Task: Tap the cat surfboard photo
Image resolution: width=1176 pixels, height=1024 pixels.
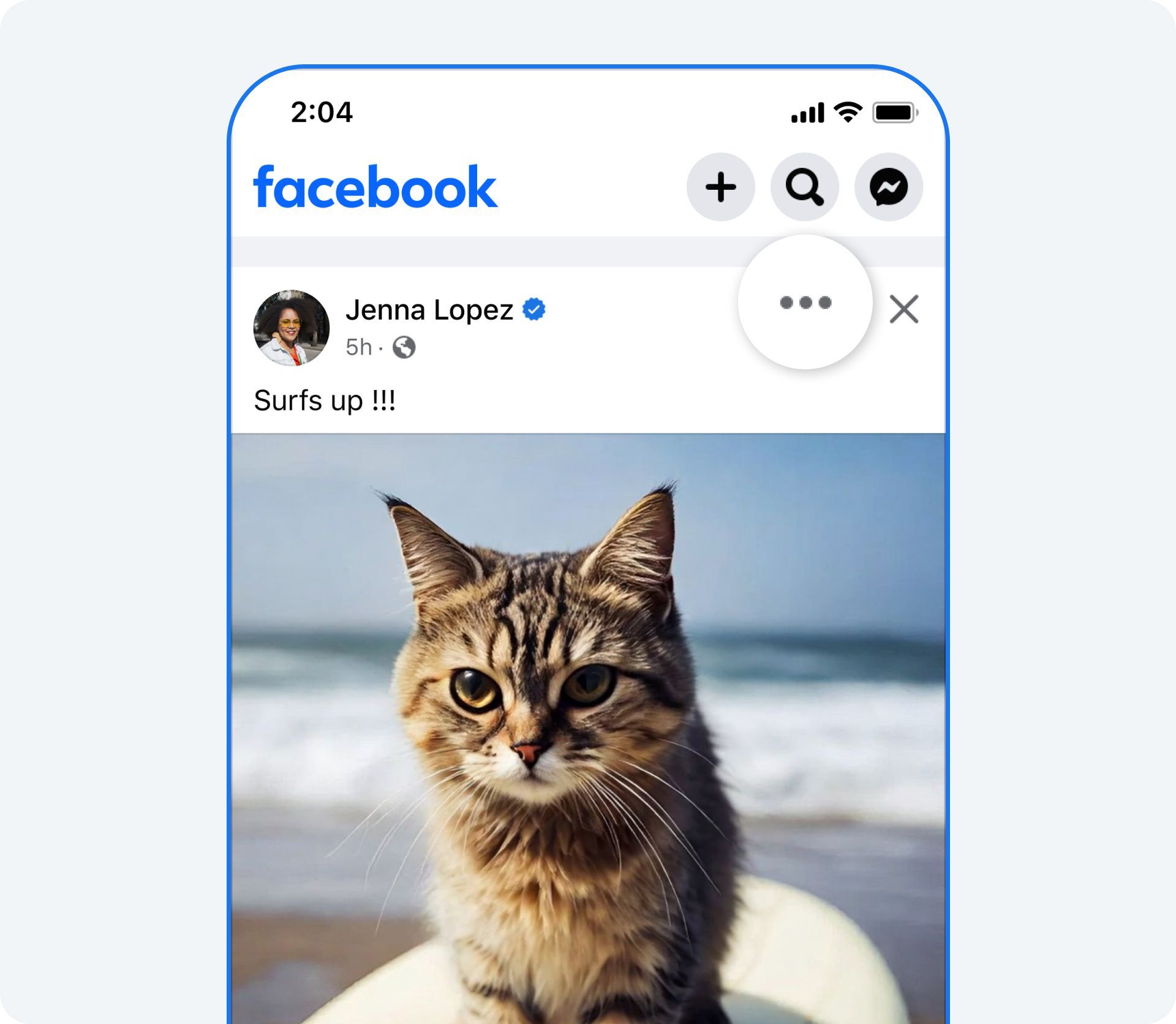Action: (588, 729)
